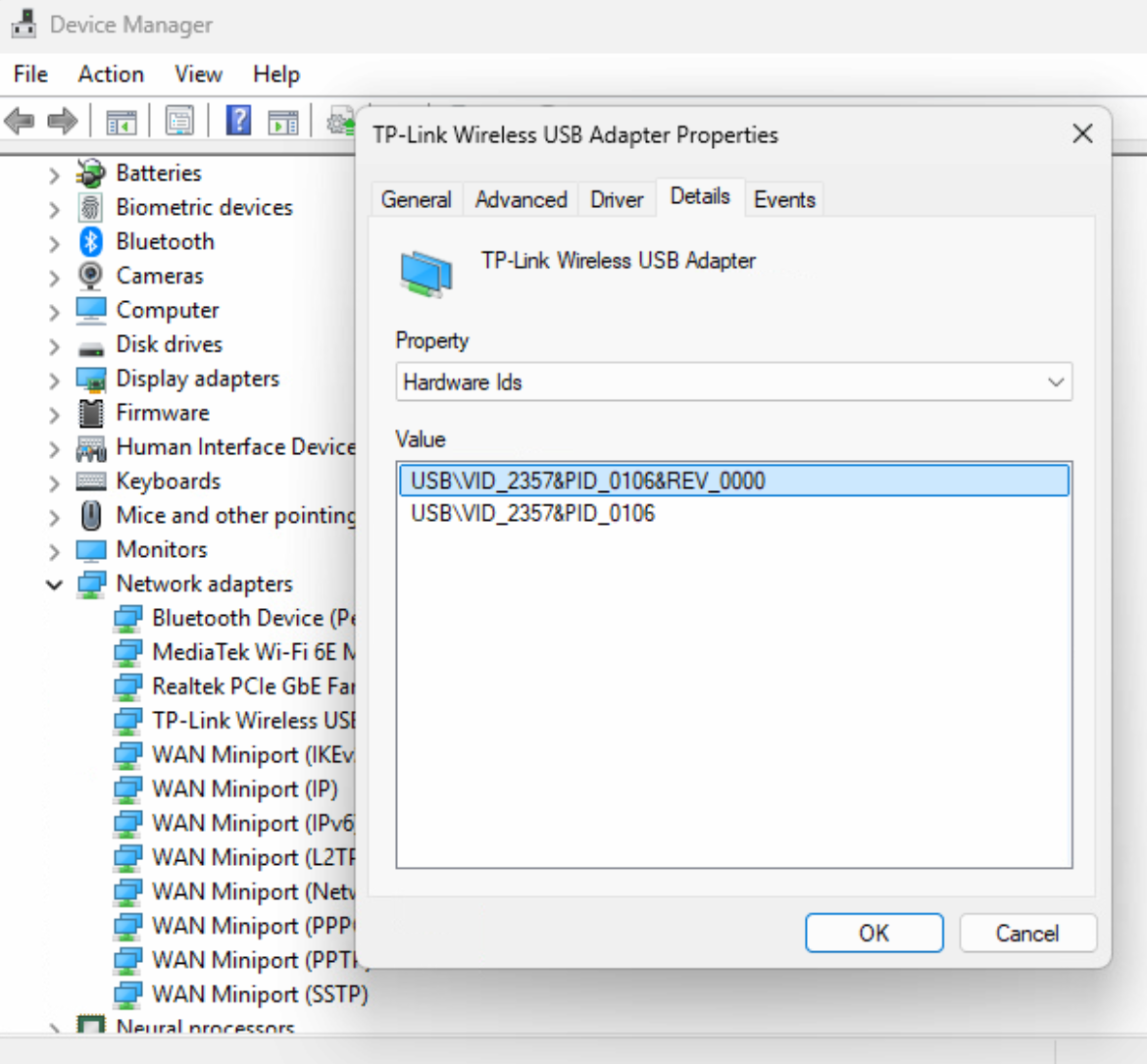
Task: Open the Action menu
Action: 111,74
